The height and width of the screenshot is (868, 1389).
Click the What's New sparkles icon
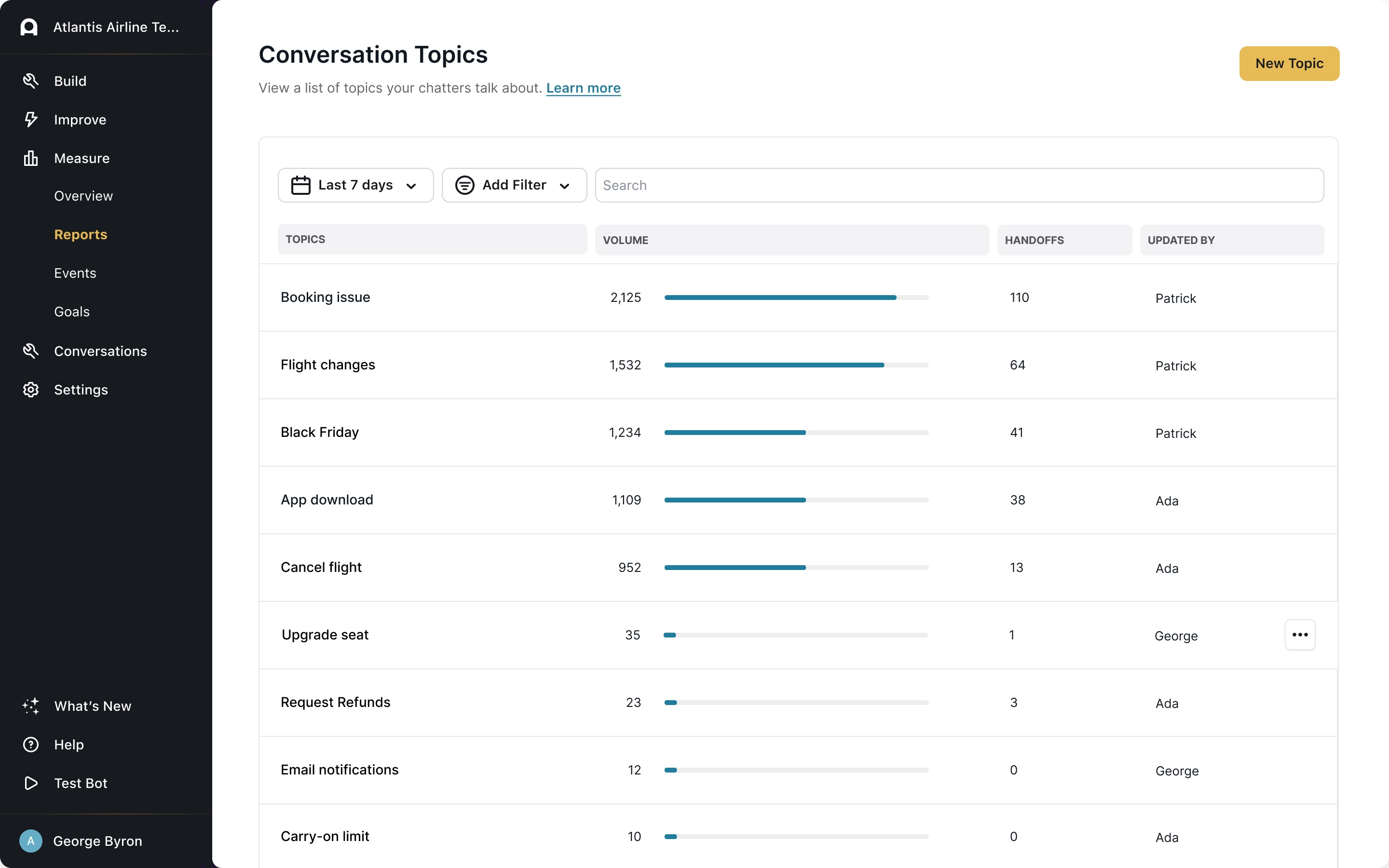click(x=30, y=706)
